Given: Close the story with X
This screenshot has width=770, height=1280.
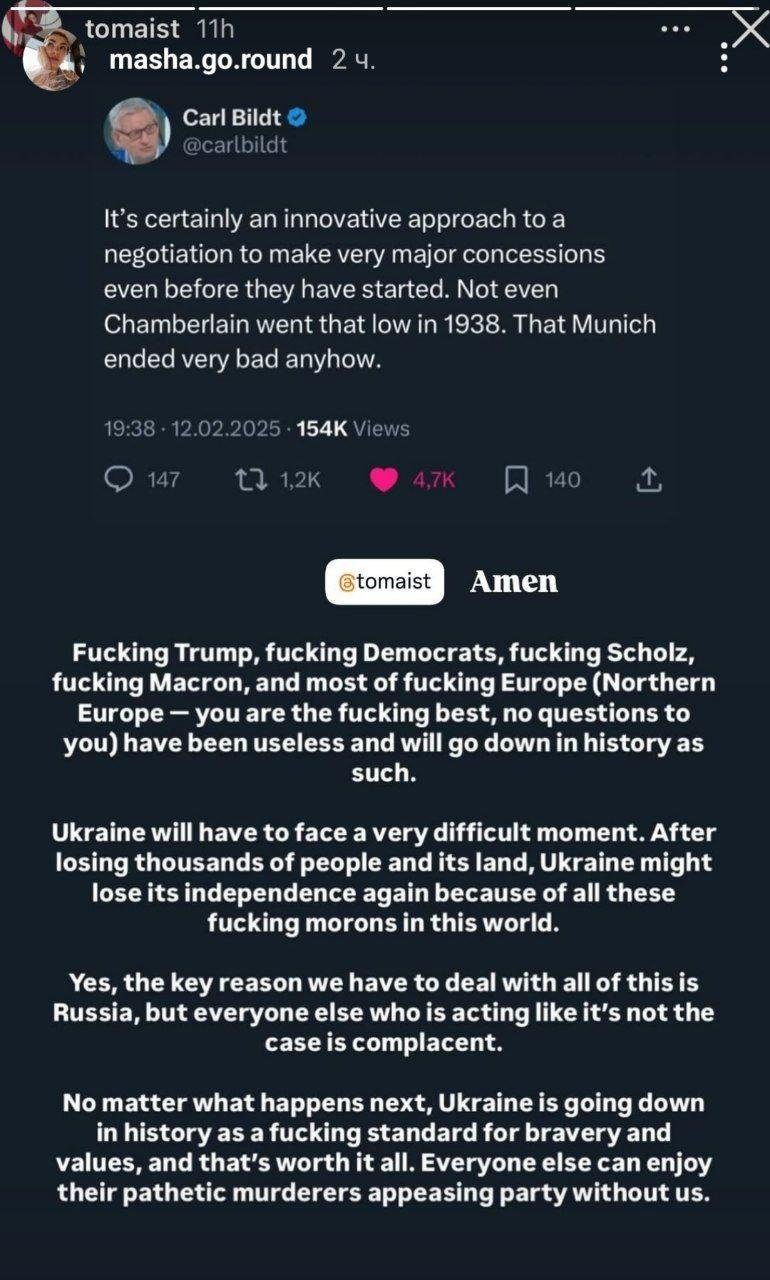Looking at the screenshot, I should [750, 28].
